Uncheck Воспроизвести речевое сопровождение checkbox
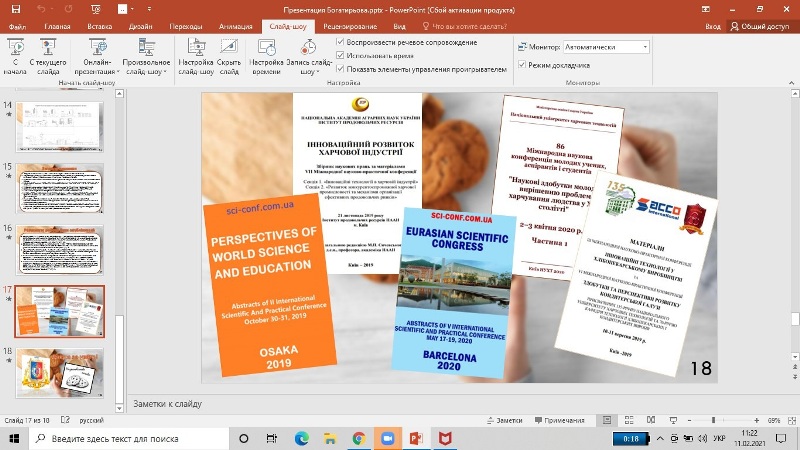This screenshot has height=450, width=800. coord(342,42)
